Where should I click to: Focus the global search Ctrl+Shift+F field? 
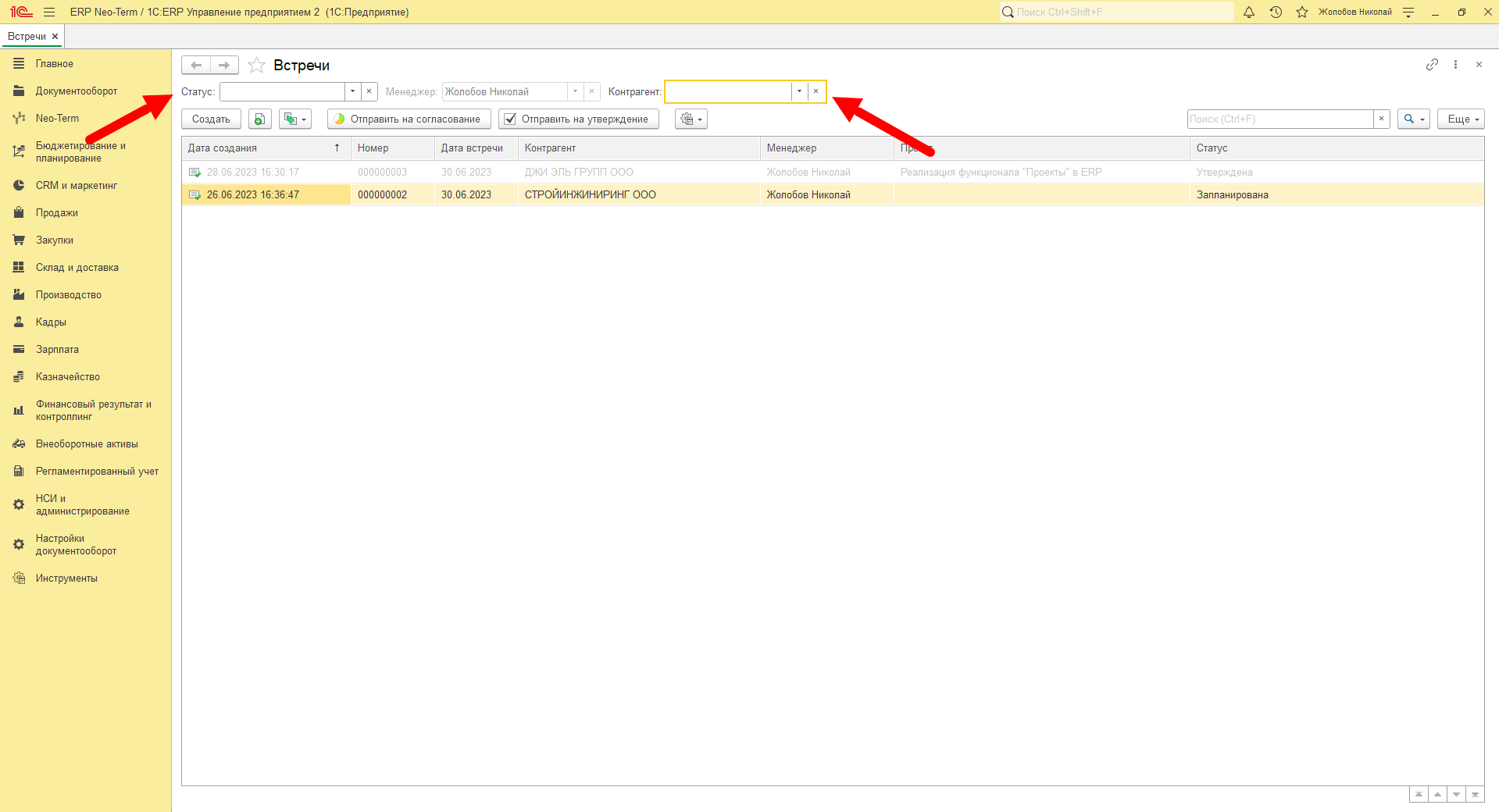pyautogui.click(x=1117, y=12)
